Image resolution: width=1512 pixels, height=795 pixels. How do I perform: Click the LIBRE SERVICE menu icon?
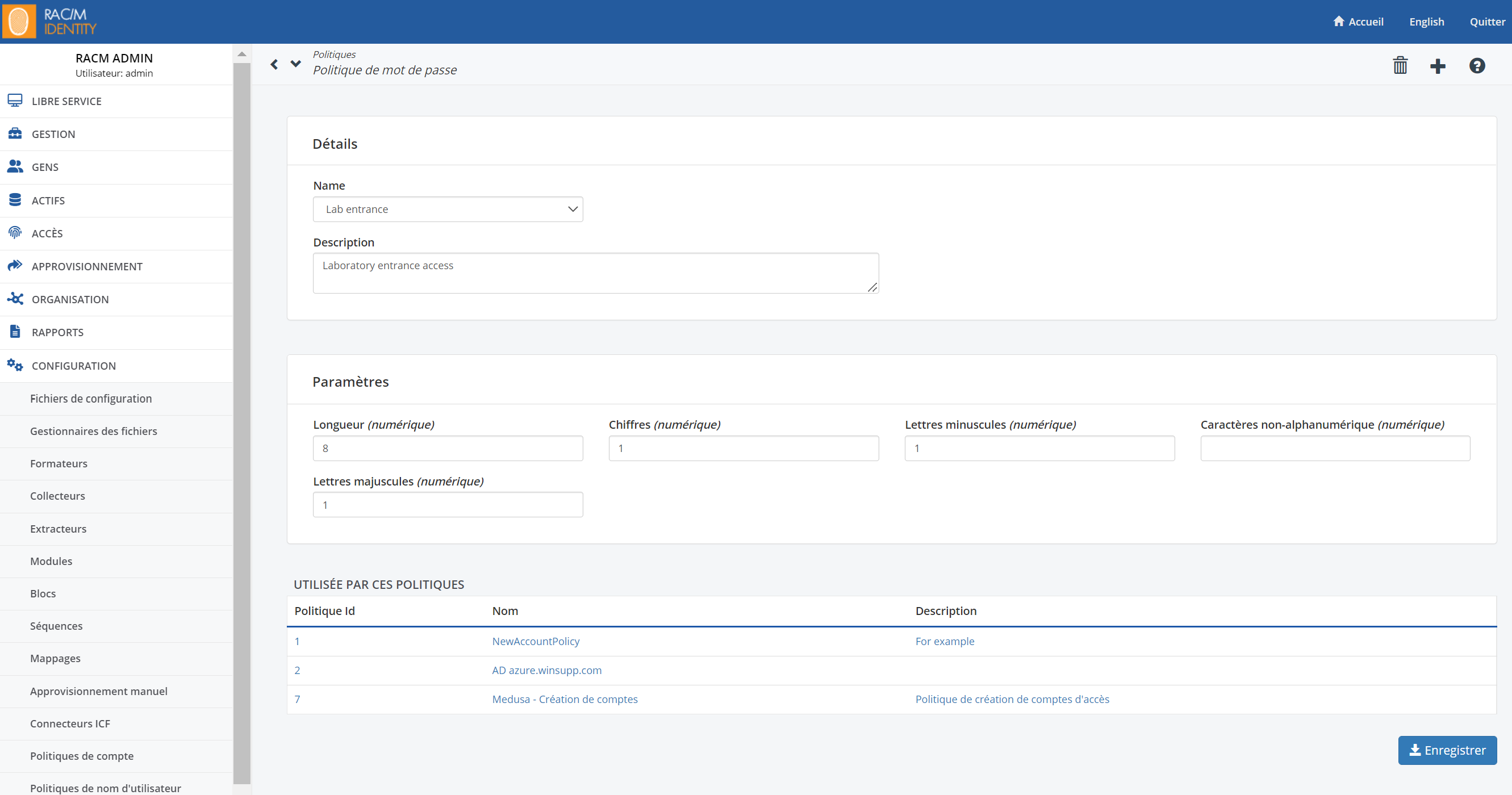(x=14, y=100)
